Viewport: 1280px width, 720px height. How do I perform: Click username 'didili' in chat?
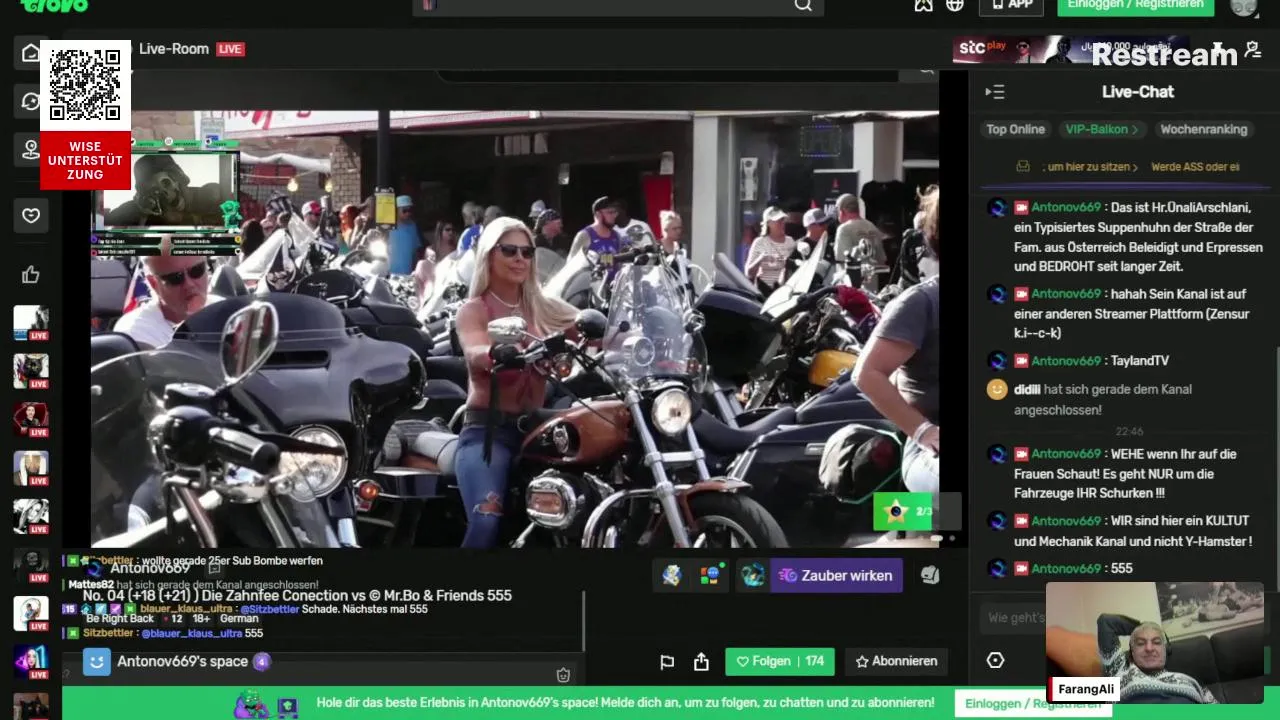[x=1027, y=389]
